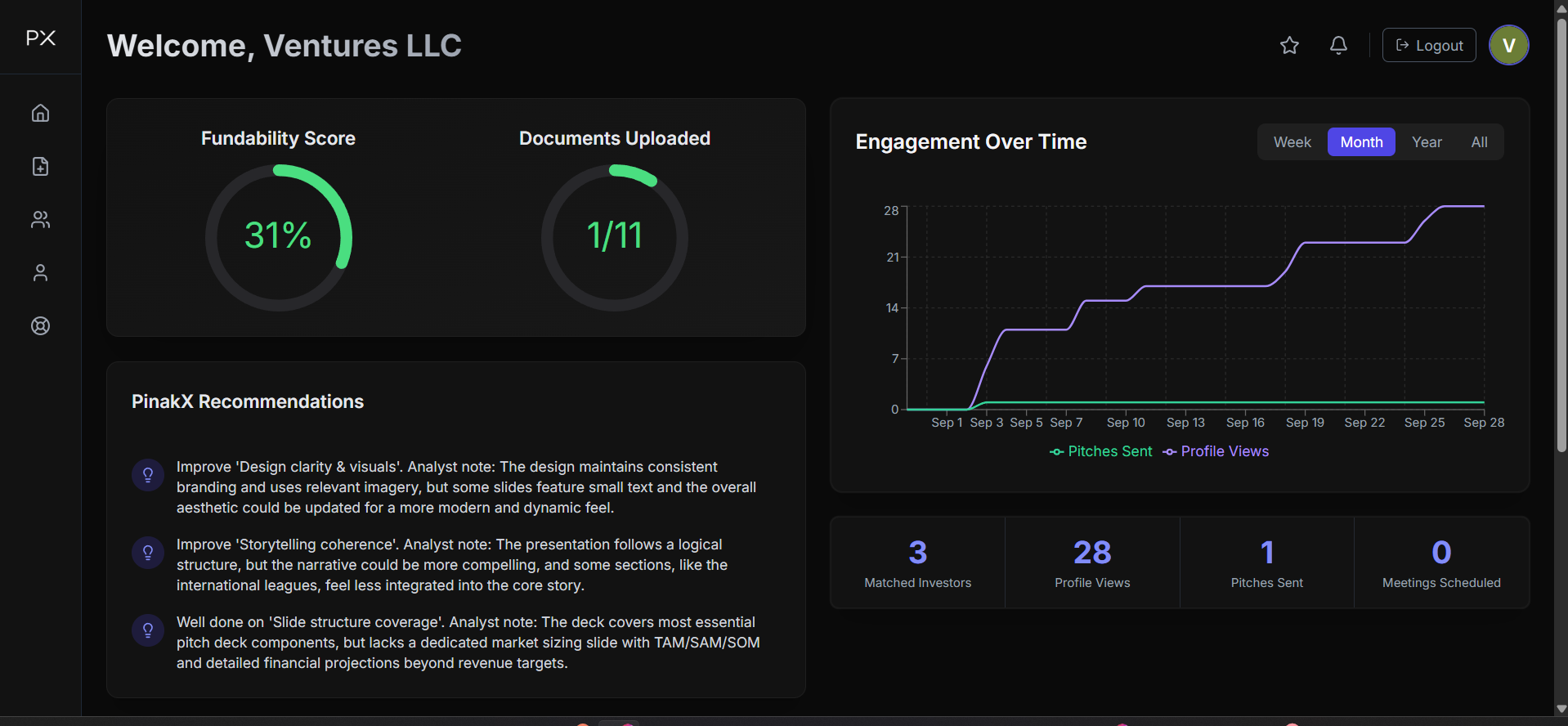Open the Matched Investors stat card
The height and width of the screenshot is (726, 1568).
coord(918,562)
